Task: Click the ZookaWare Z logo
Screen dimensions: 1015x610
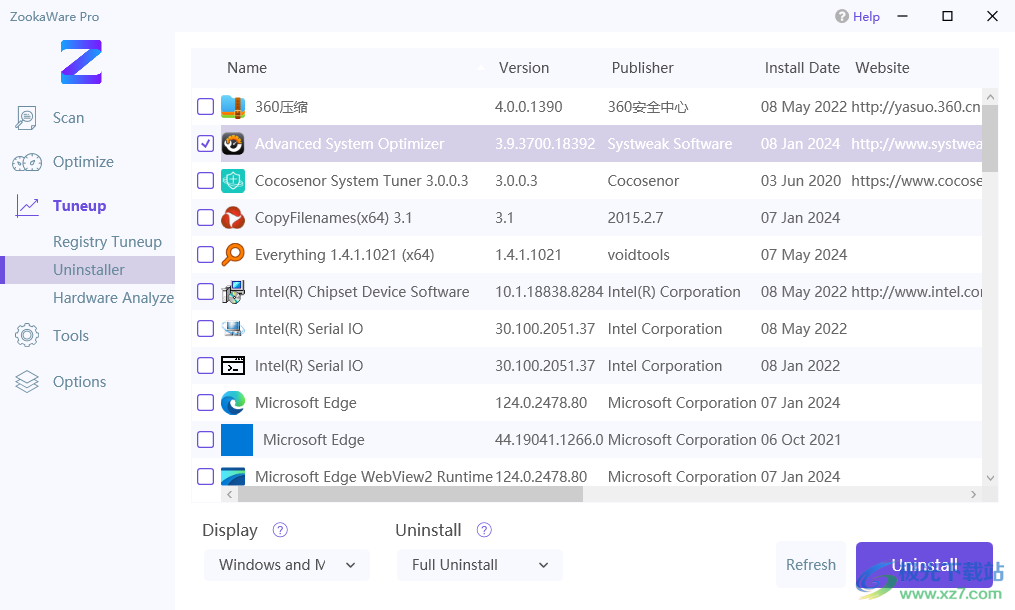Action: [81, 62]
